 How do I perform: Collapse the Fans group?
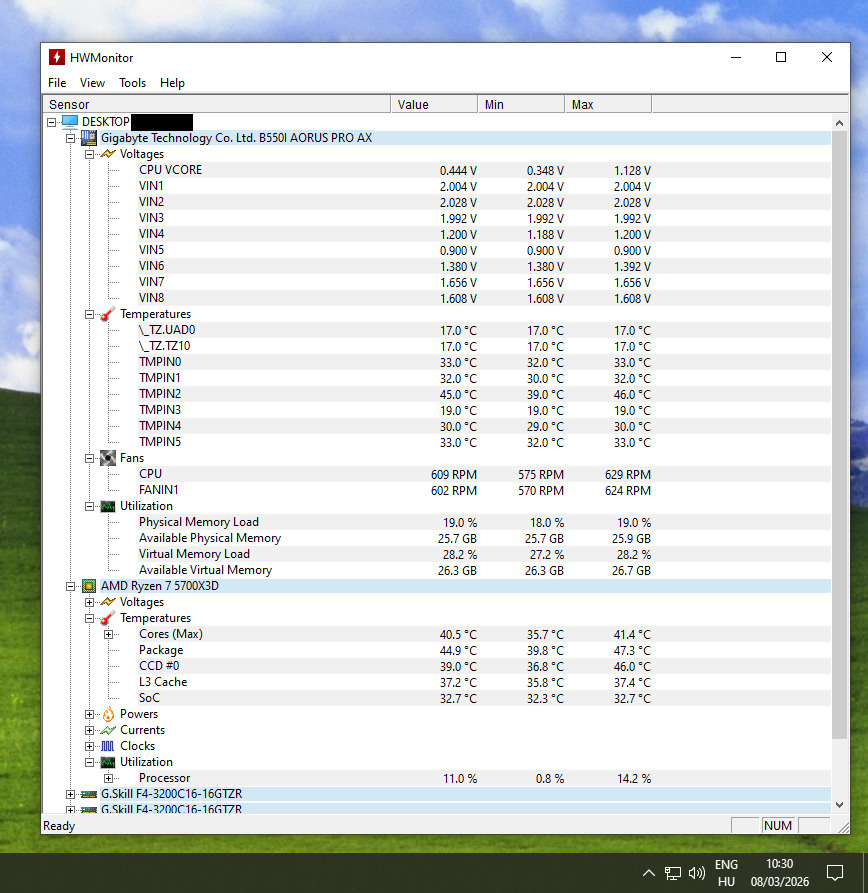[x=89, y=458]
